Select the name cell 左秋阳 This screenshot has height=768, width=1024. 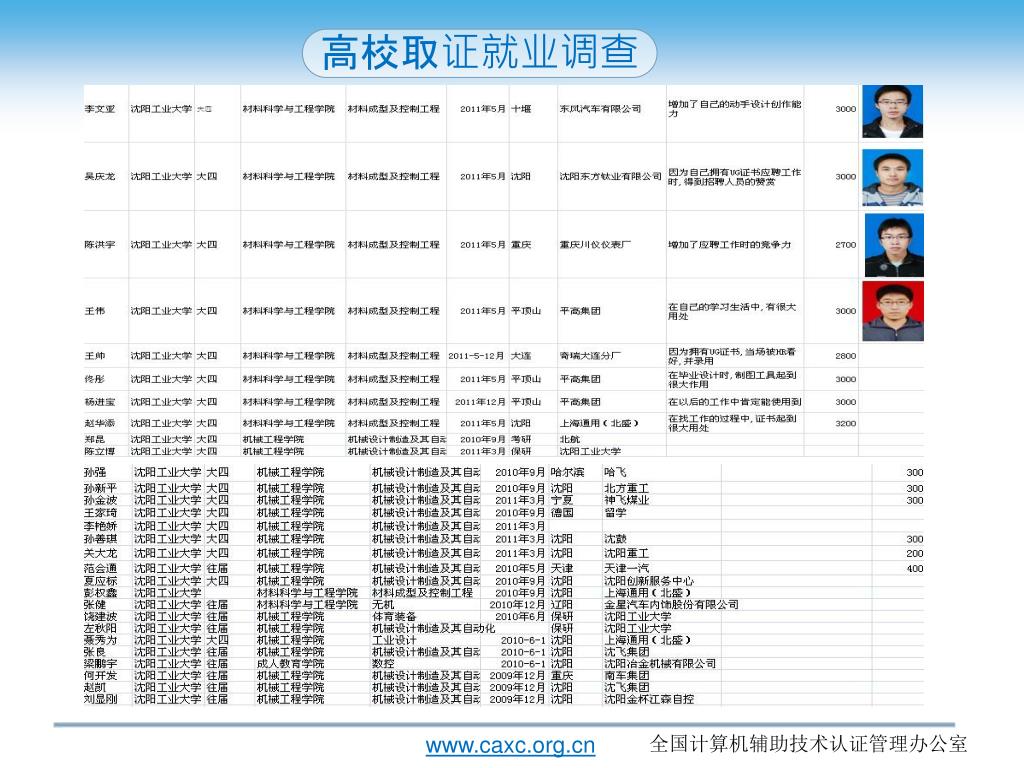click(101, 628)
